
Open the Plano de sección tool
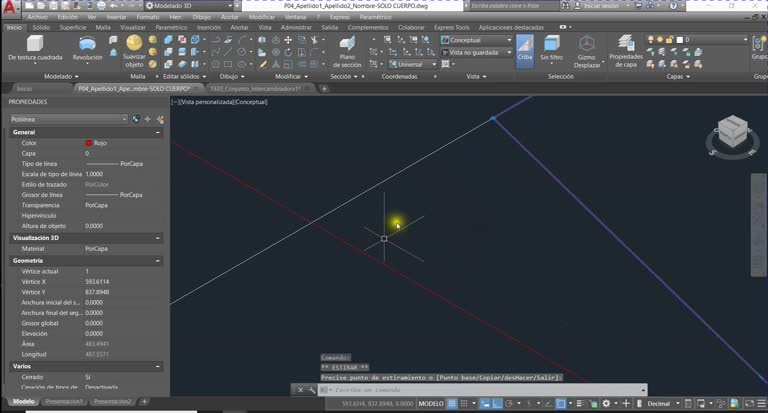(x=347, y=51)
